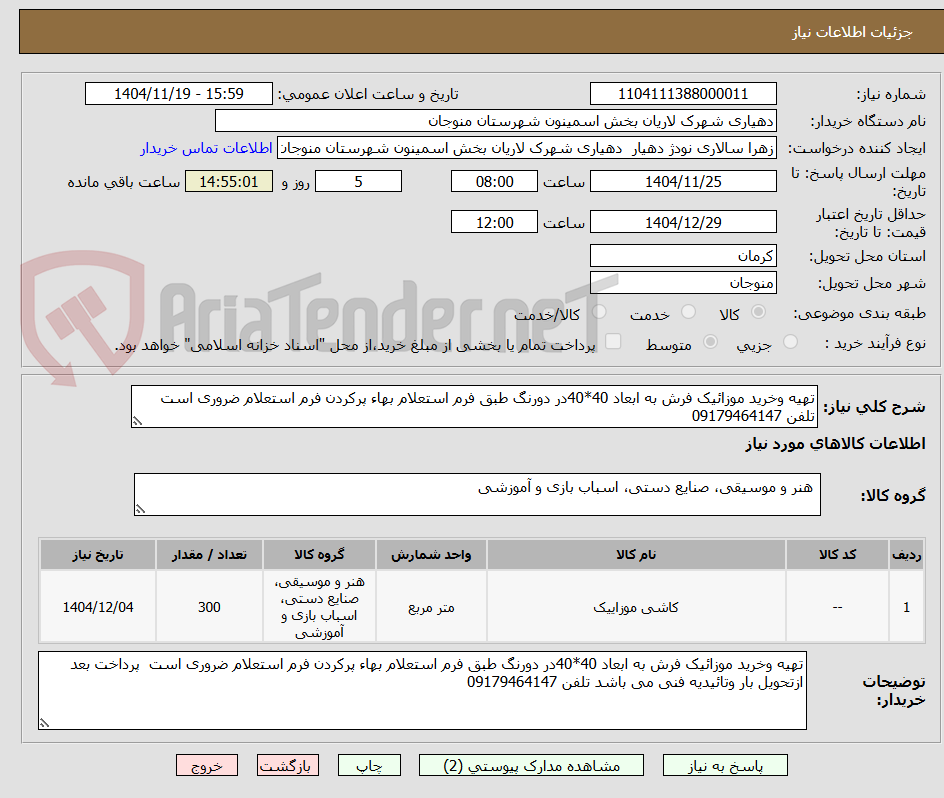Click the ایجاد کننده درخواست field
This screenshot has height=798, width=944.
click(x=527, y=148)
